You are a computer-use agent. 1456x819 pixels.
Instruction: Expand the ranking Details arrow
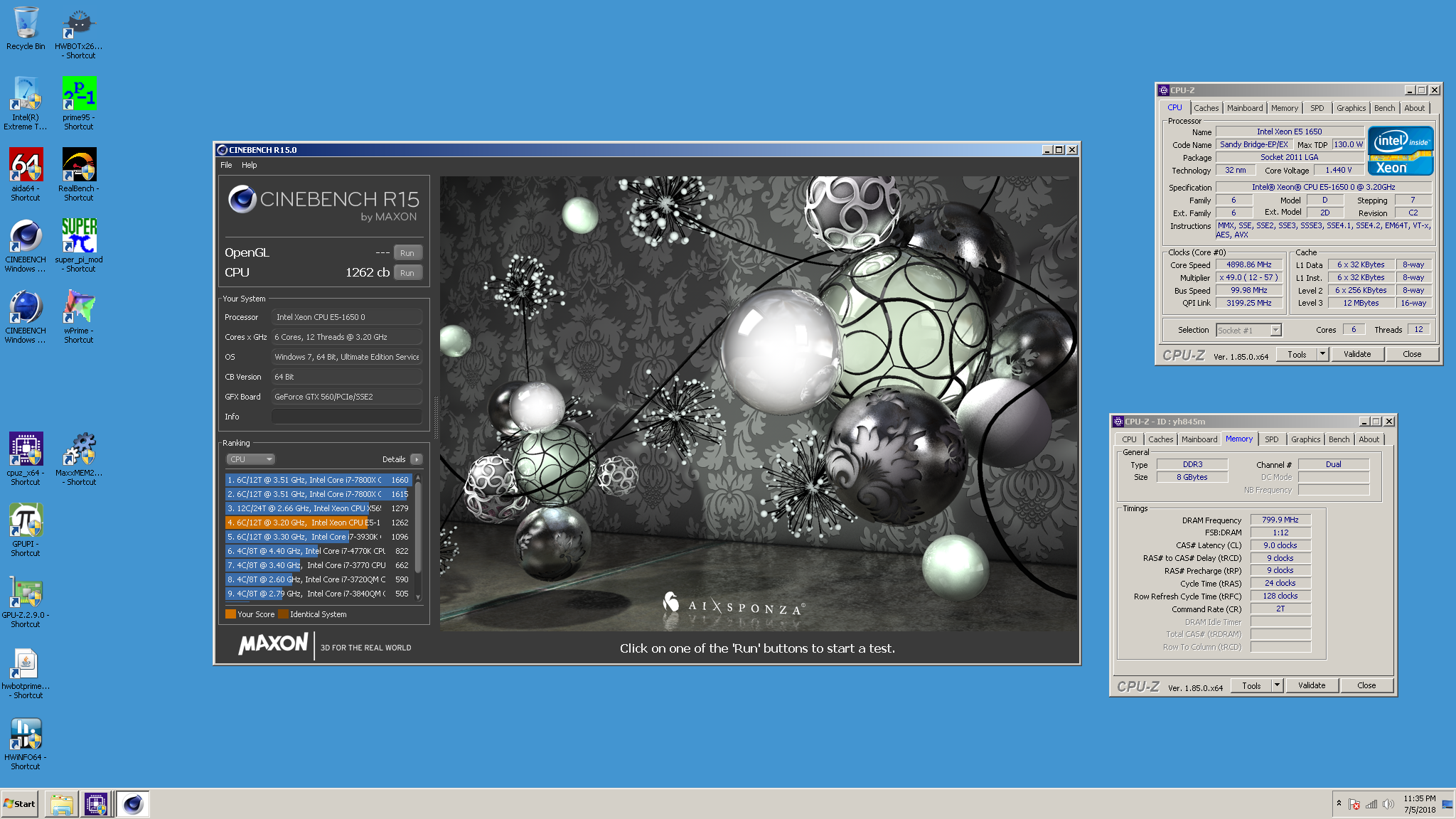[x=417, y=459]
